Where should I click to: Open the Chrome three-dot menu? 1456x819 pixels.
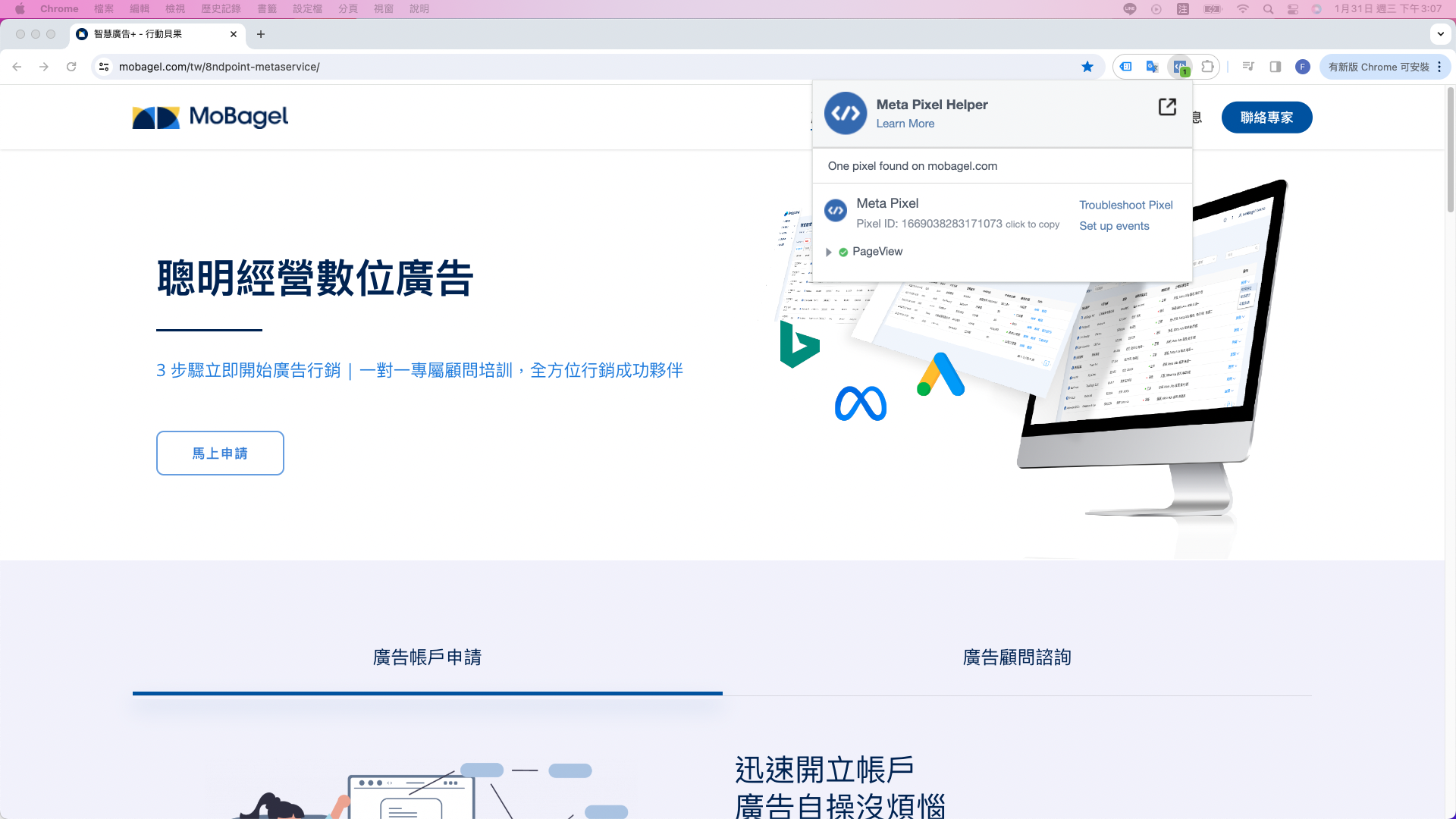pos(1439,67)
